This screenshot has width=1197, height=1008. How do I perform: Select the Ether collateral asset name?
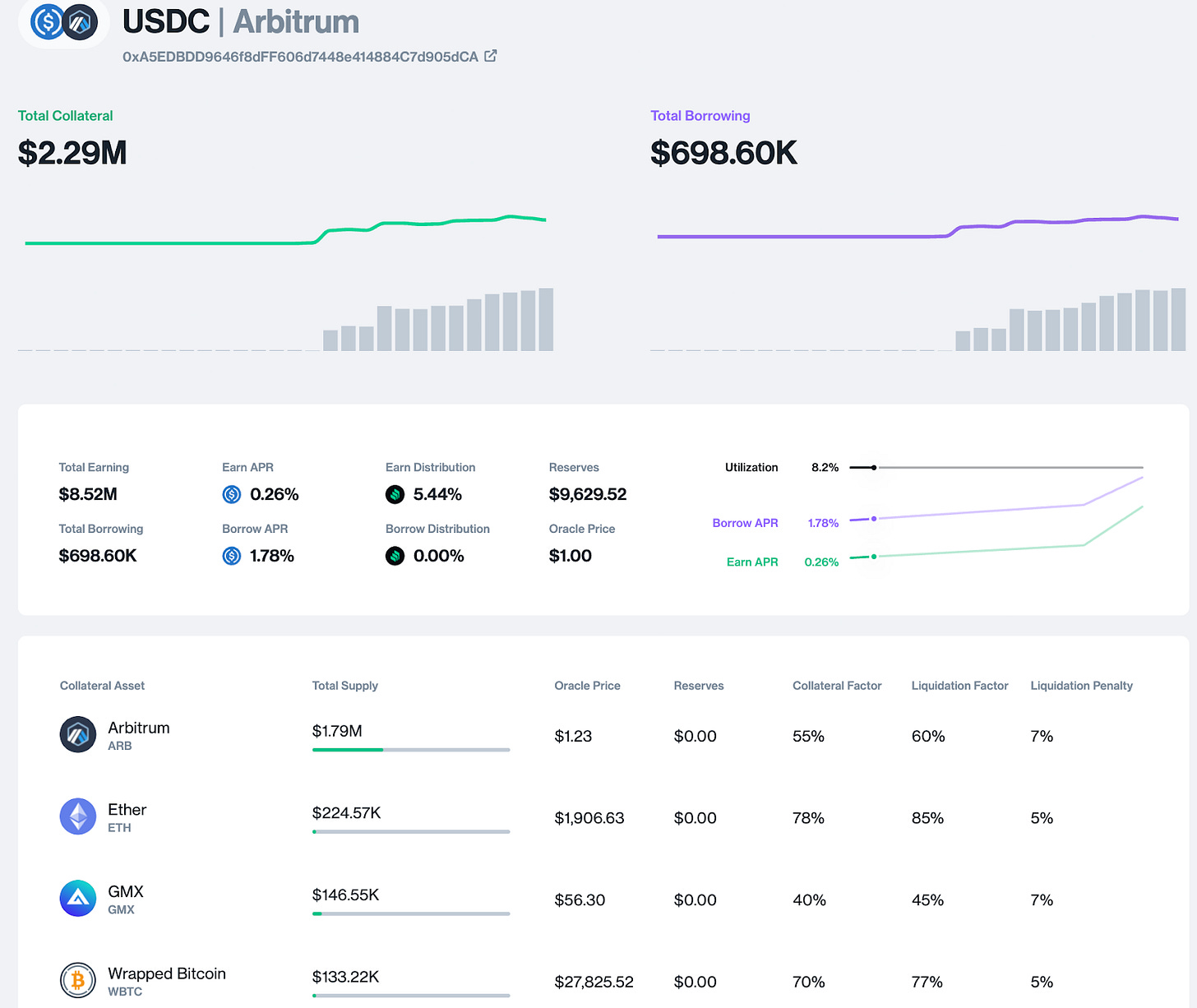pyautogui.click(x=127, y=810)
